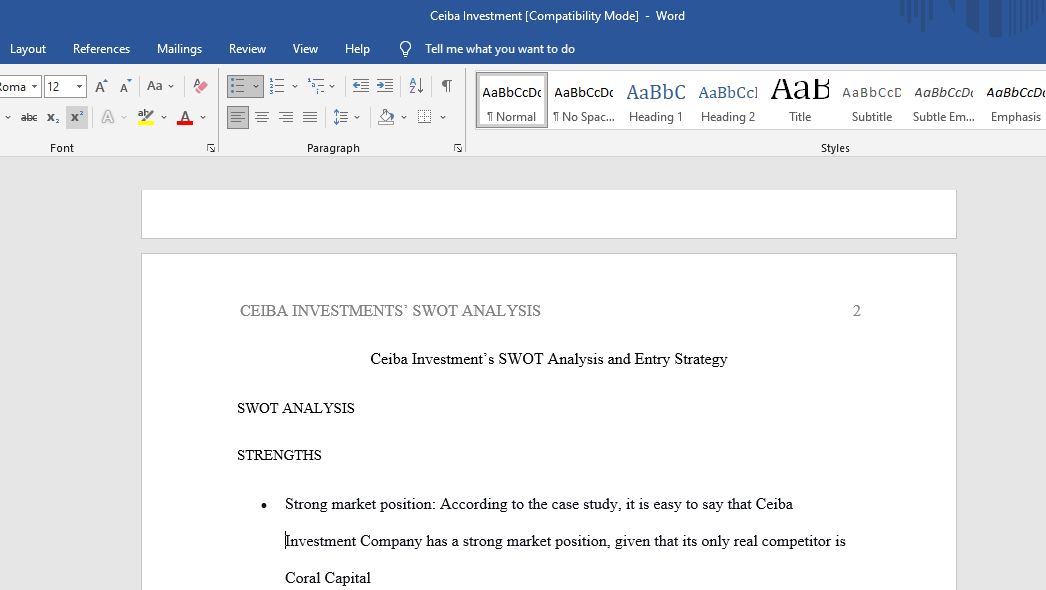Select Center paragraph alignment
This screenshot has height=590, width=1046.
pyautogui.click(x=262, y=117)
